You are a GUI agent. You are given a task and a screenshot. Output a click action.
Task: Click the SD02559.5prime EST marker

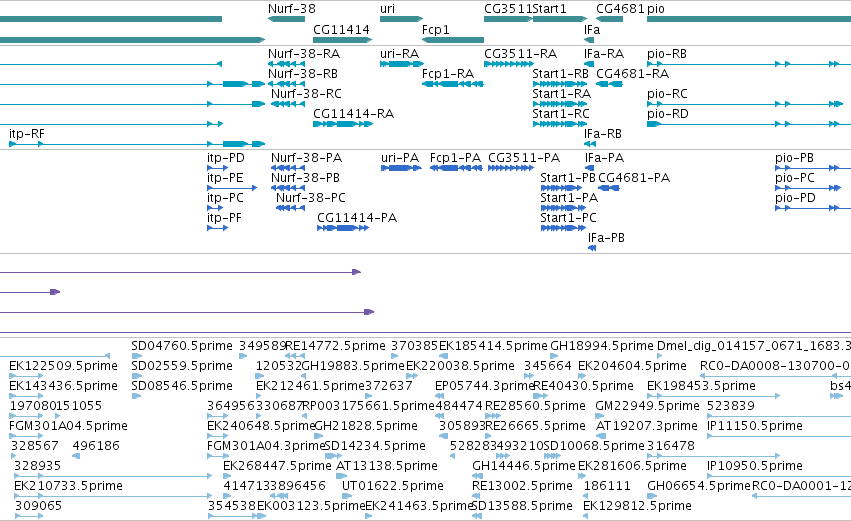point(136,376)
